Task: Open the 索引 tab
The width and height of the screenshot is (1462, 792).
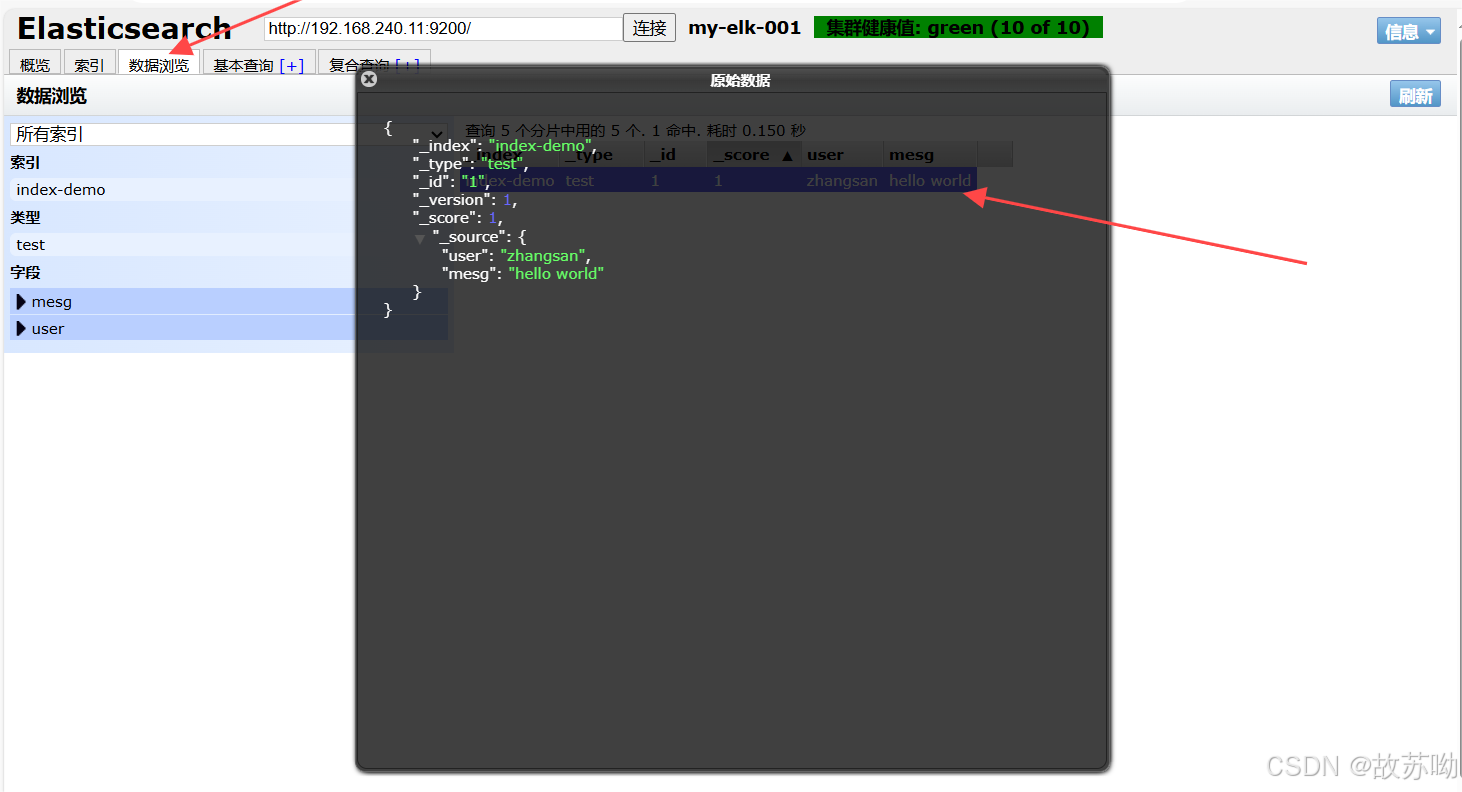Action: tap(90, 65)
